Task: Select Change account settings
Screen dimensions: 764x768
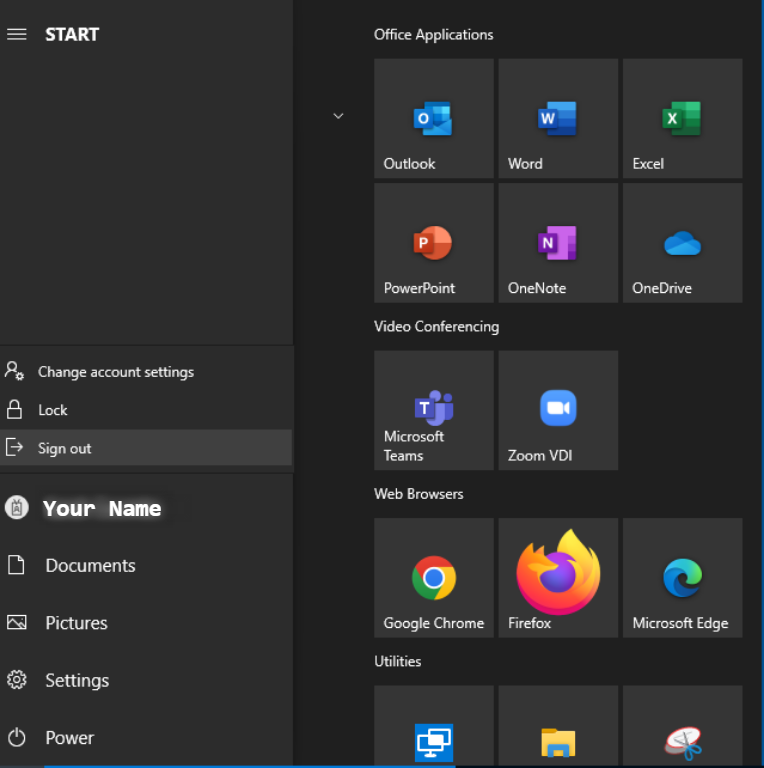Action: [x=115, y=372]
